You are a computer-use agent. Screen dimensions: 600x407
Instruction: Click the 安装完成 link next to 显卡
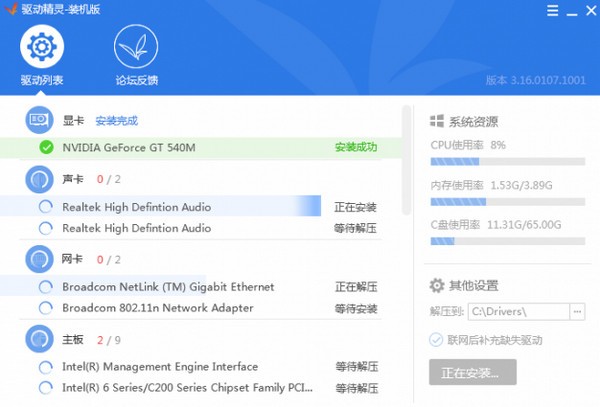(x=116, y=121)
